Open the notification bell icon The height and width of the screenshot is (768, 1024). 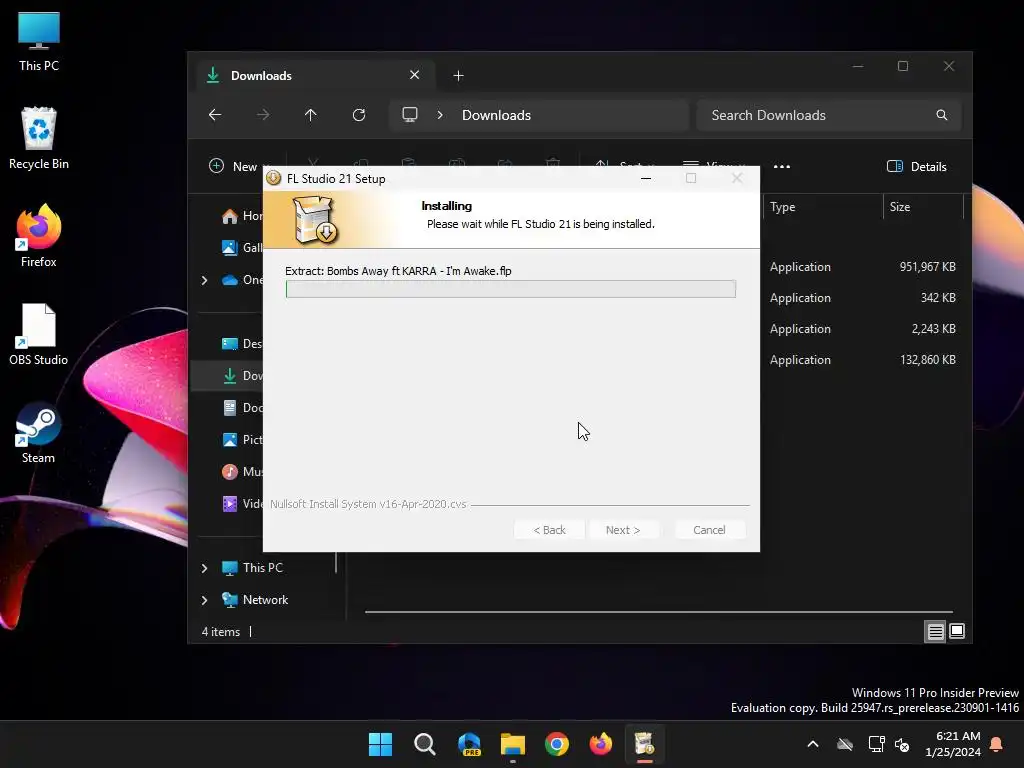(997, 744)
